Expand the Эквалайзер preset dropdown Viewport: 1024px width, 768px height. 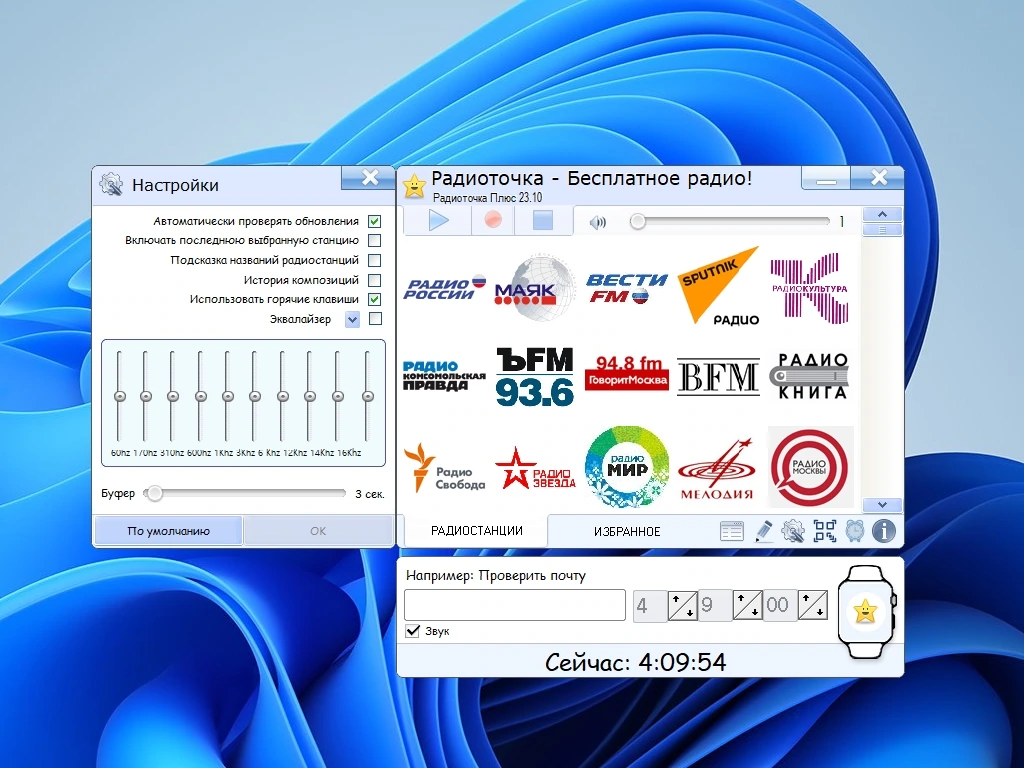tap(353, 319)
